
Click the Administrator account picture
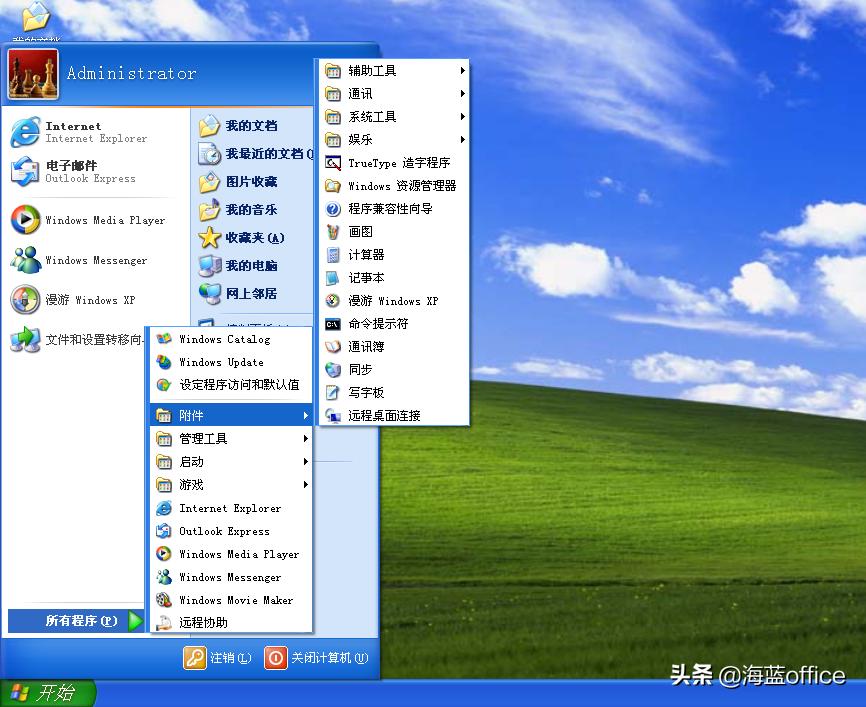click(31, 73)
